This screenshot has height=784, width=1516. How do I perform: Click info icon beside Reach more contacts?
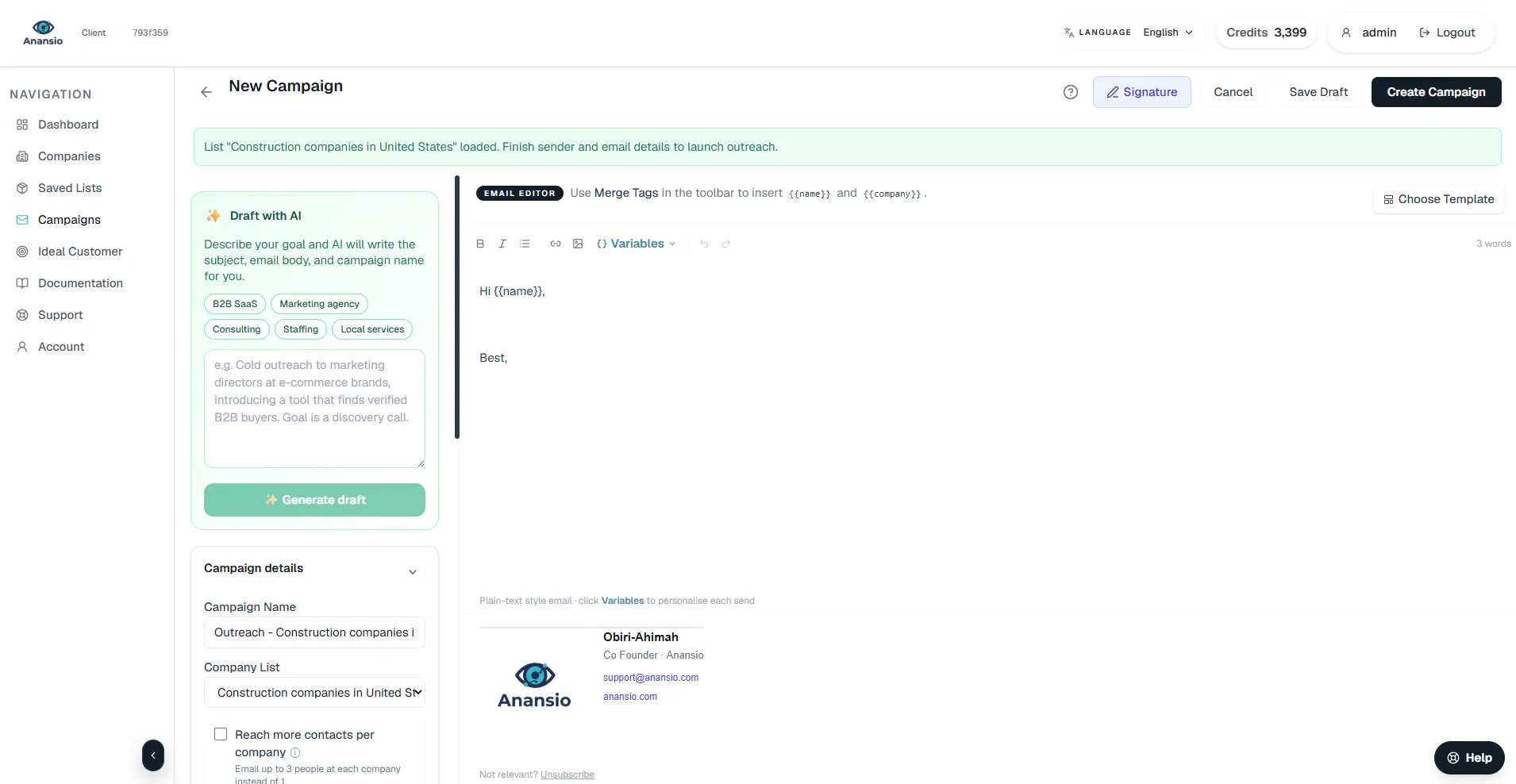(x=295, y=752)
